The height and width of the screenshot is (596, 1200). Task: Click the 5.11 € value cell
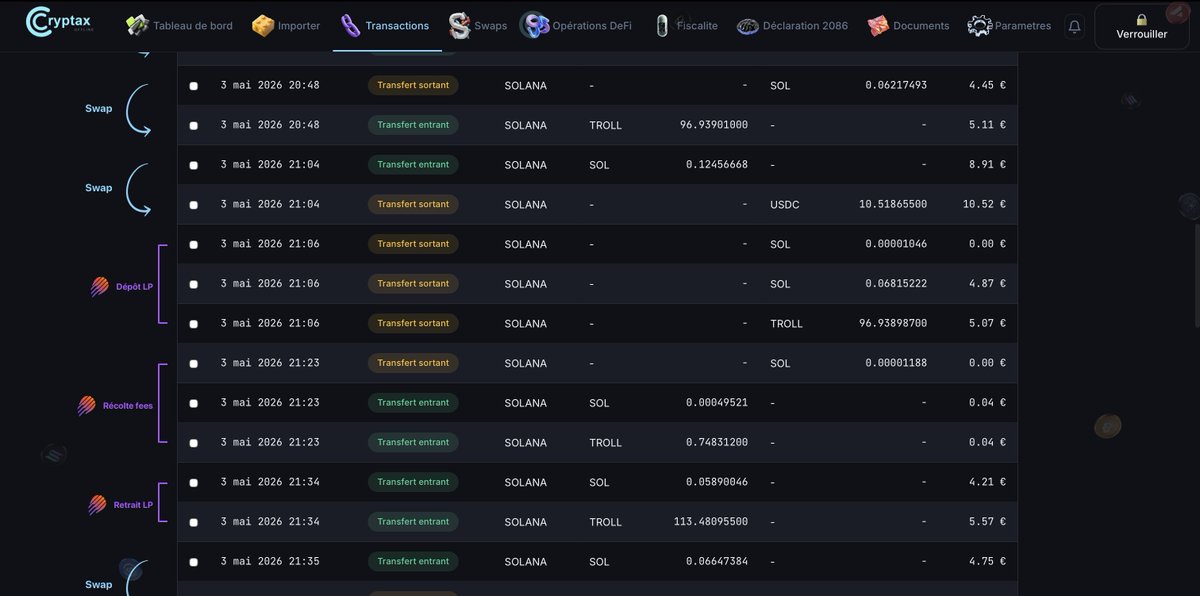[x=987, y=125]
